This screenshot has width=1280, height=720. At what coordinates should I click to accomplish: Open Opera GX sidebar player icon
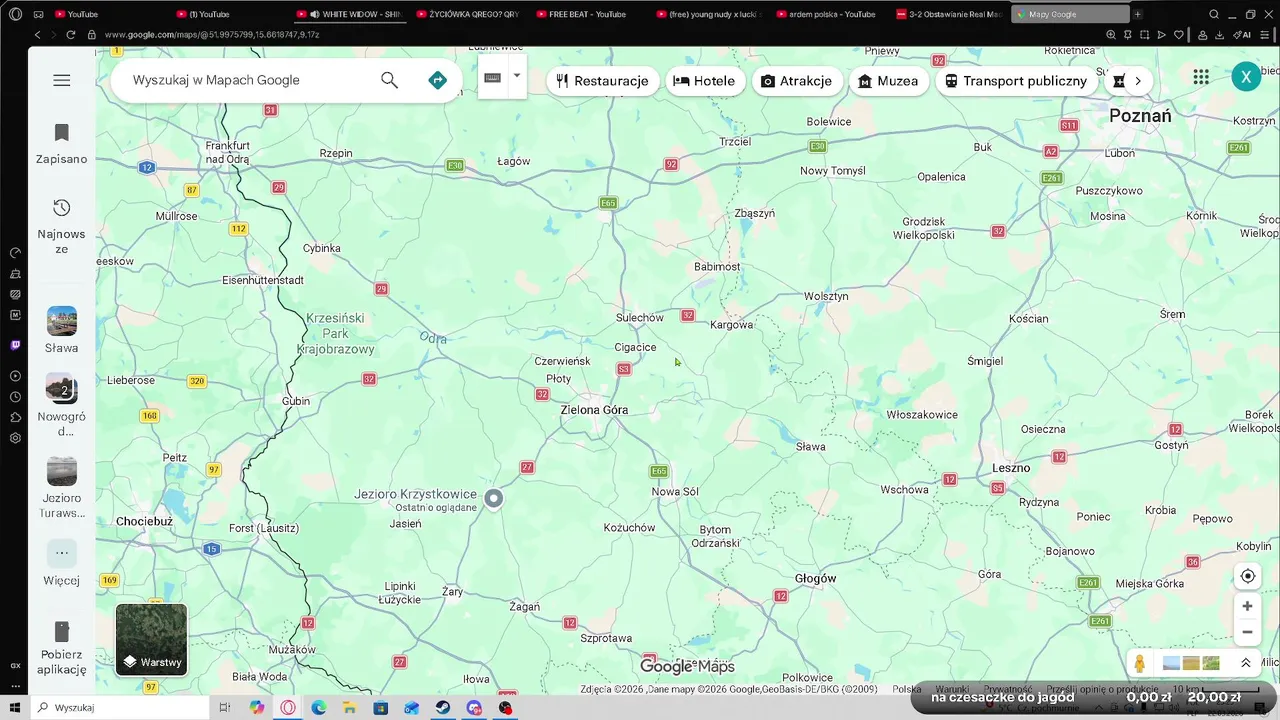click(15, 376)
